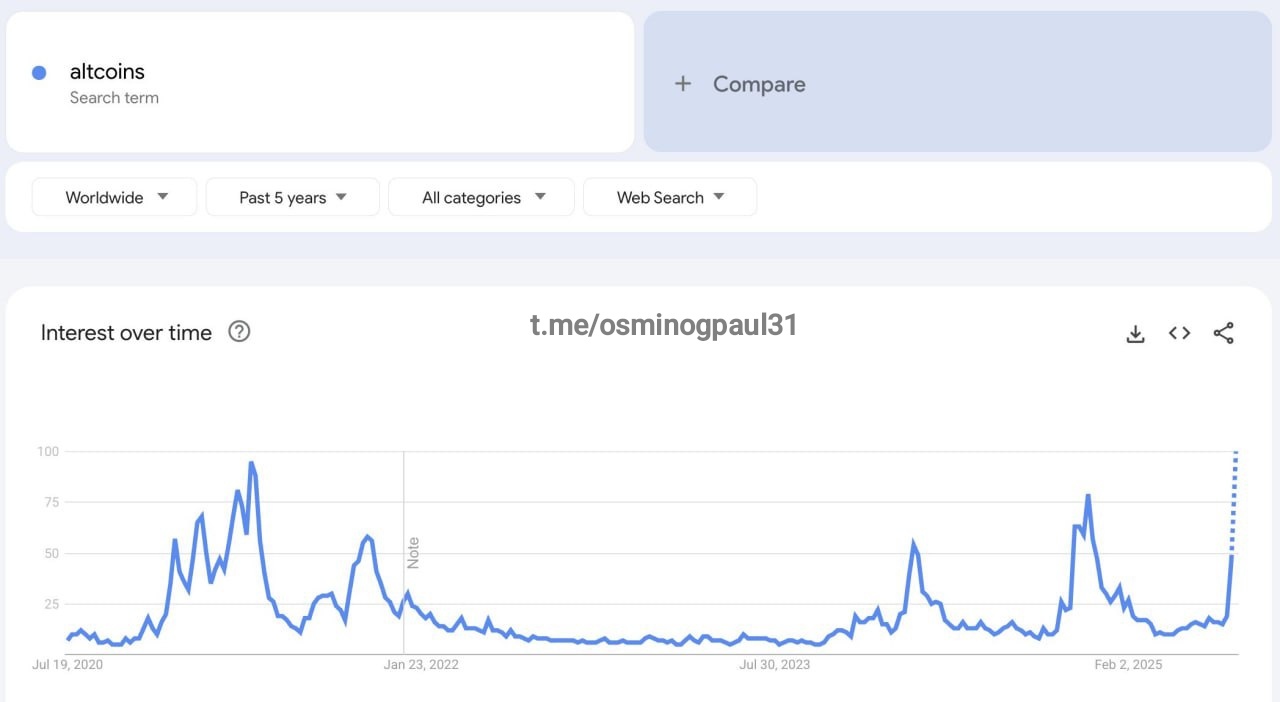Open the All categories dropdown

481,197
